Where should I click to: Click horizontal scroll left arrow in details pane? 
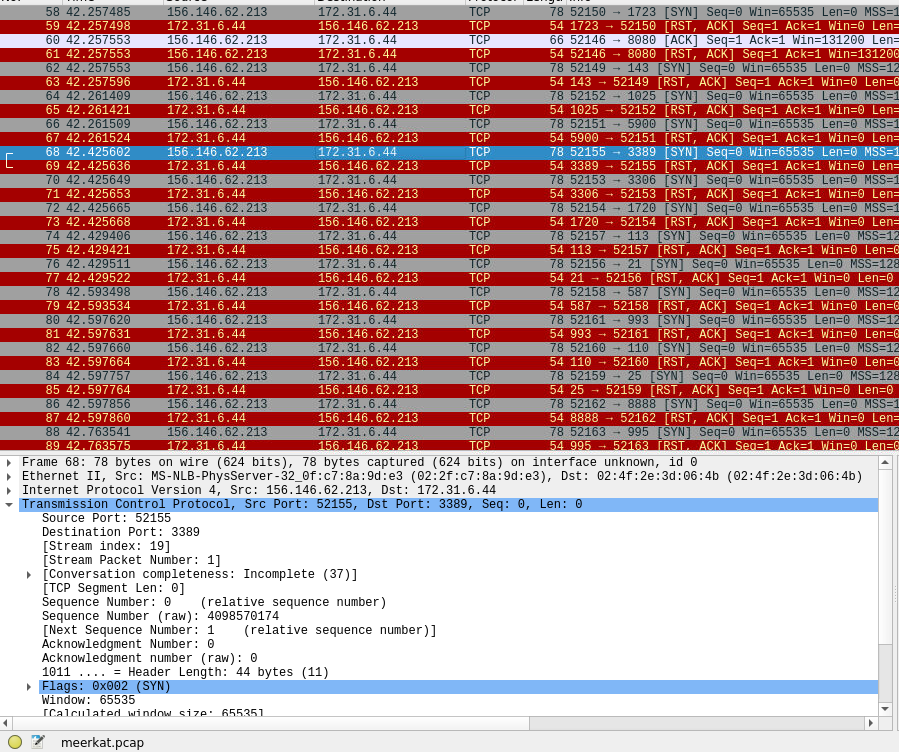(6, 723)
